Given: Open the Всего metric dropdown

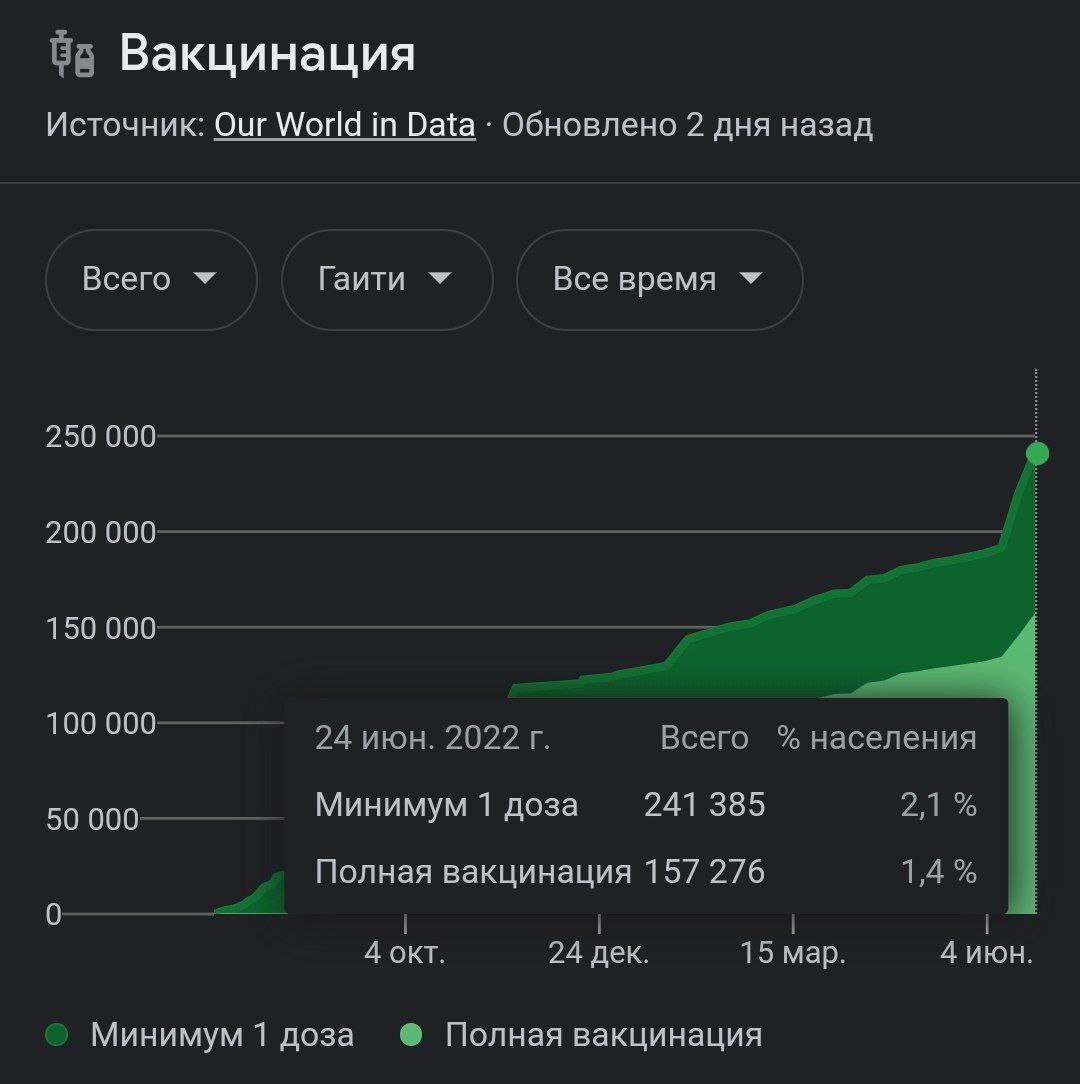Looking at the screenshot, I should click(151, 279).
